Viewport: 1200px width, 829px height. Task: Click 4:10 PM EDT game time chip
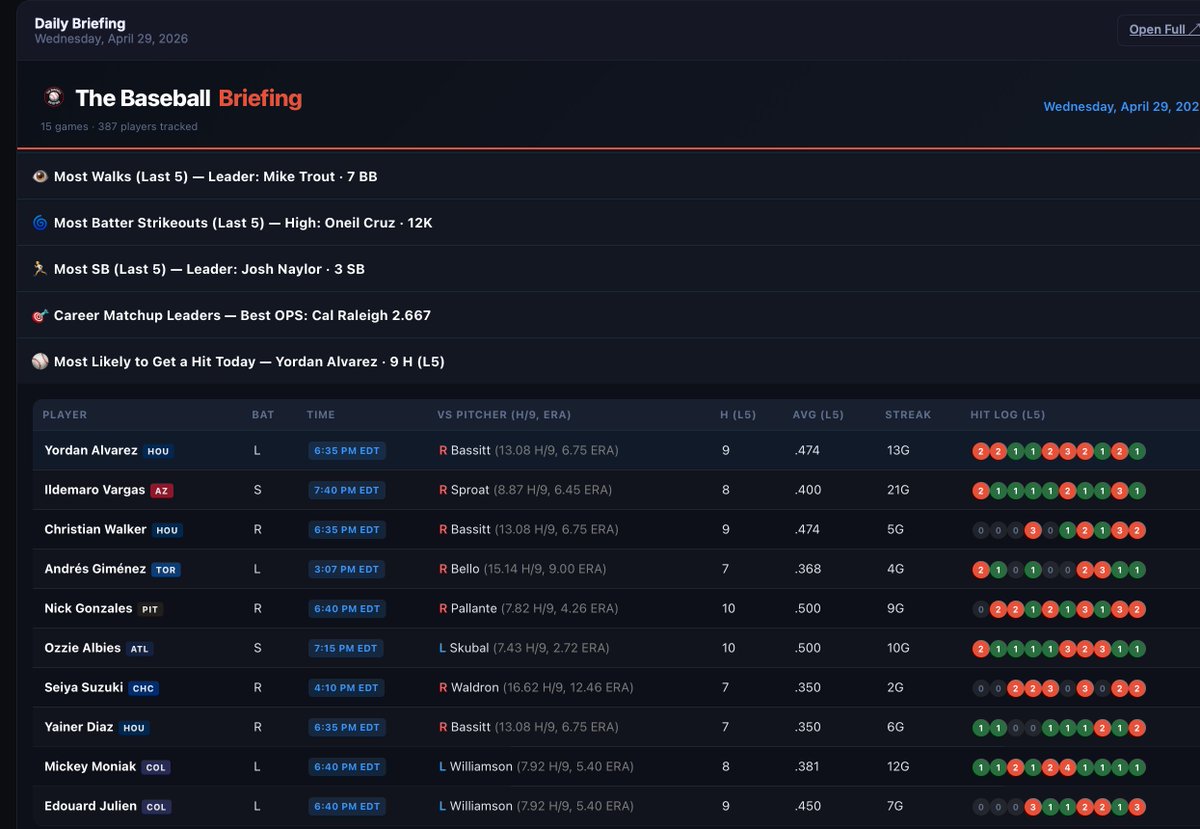point(347,688)
